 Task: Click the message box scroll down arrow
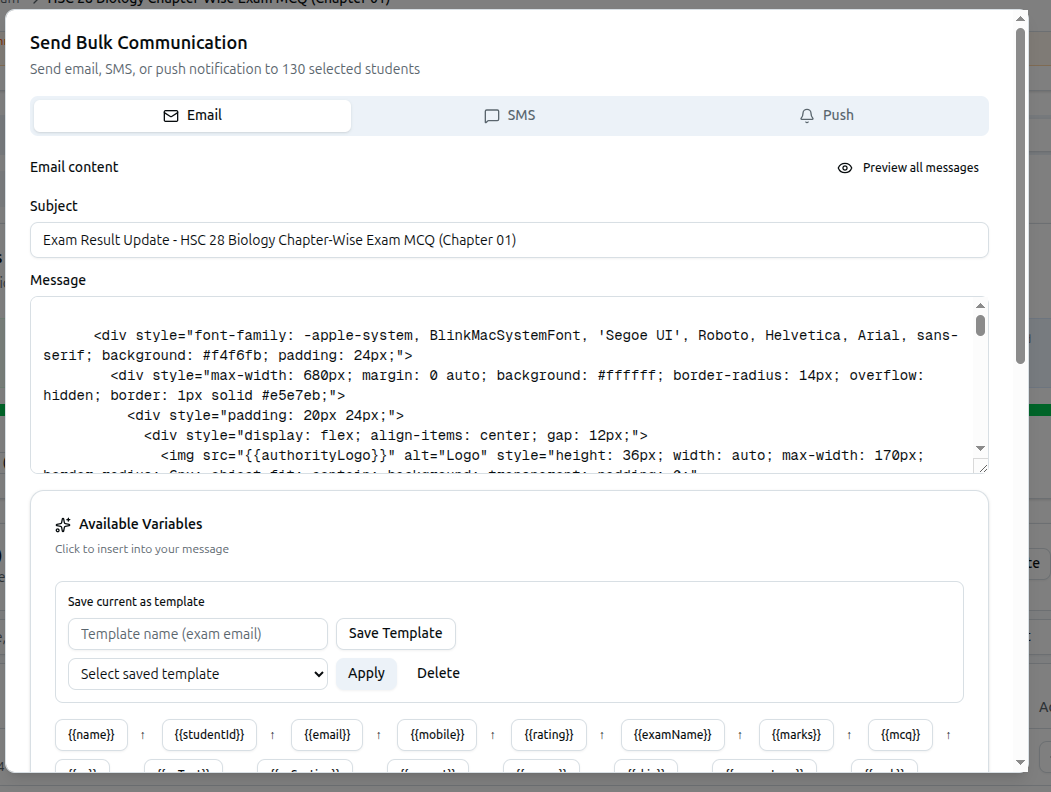(x=981, y=448)
